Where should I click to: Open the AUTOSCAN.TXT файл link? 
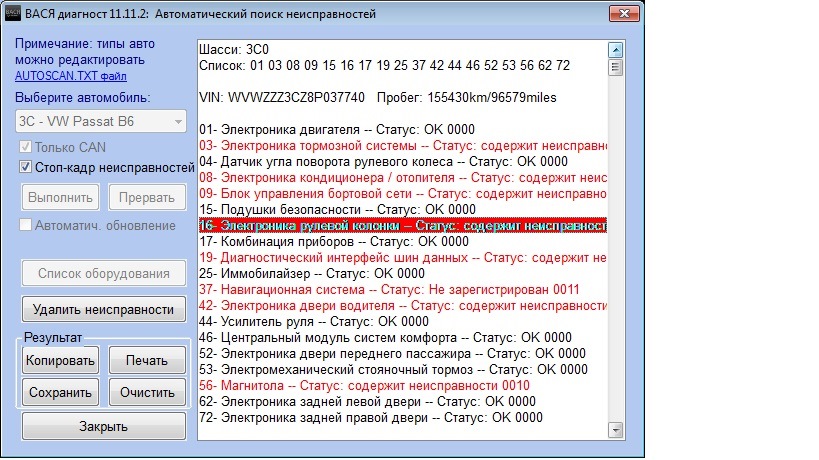point(71,76)
